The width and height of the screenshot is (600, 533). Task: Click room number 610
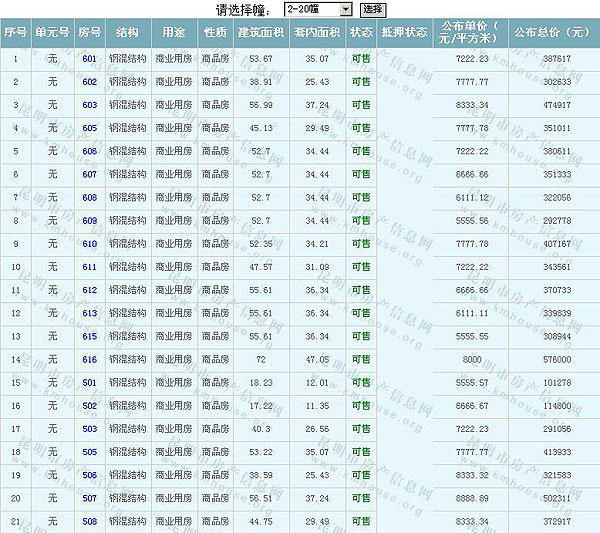(90, 243)
